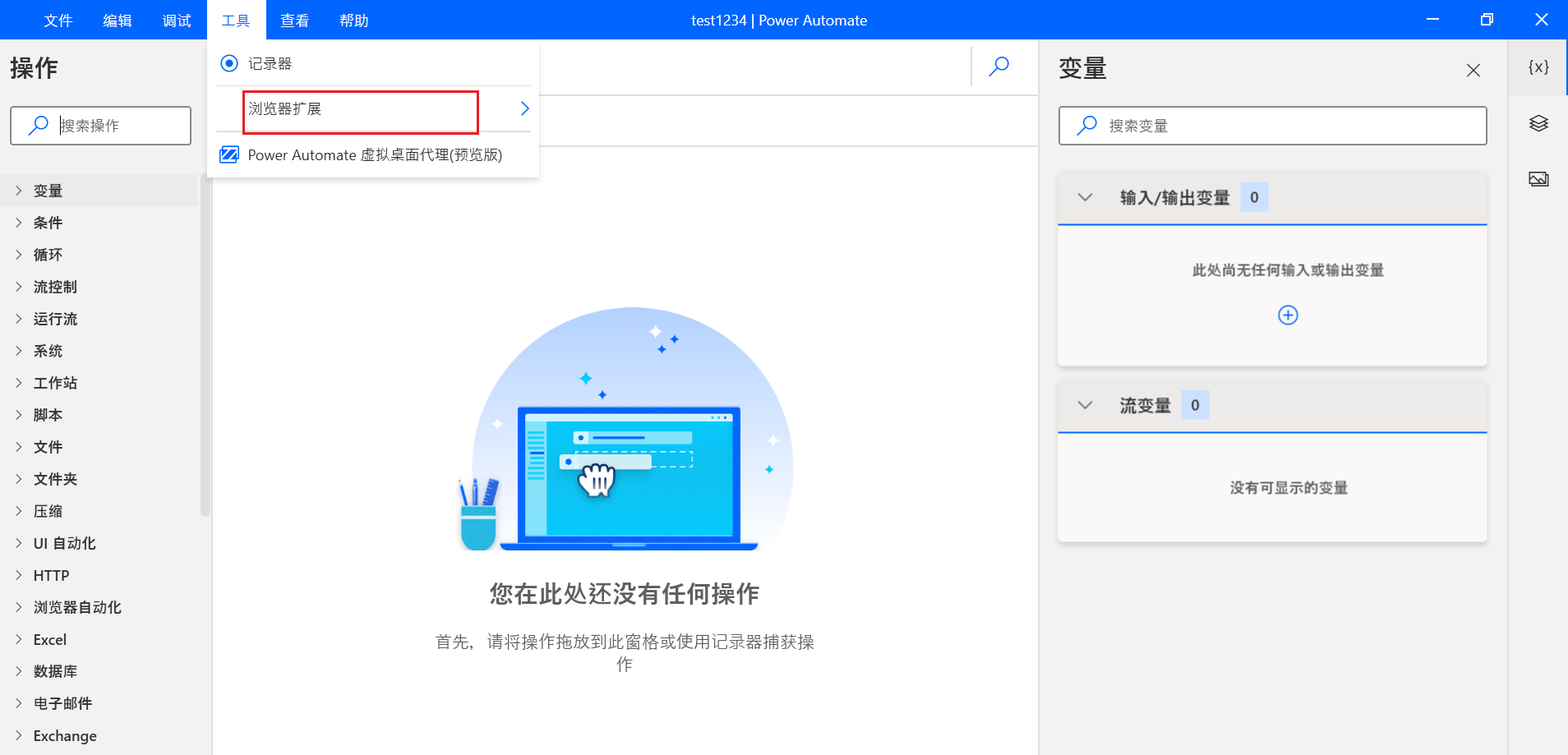Image resolution: width=1568 pixels, height=755 pixels.
Task: Open the UI elements layers icon
Action: [x=1538, y=123]
